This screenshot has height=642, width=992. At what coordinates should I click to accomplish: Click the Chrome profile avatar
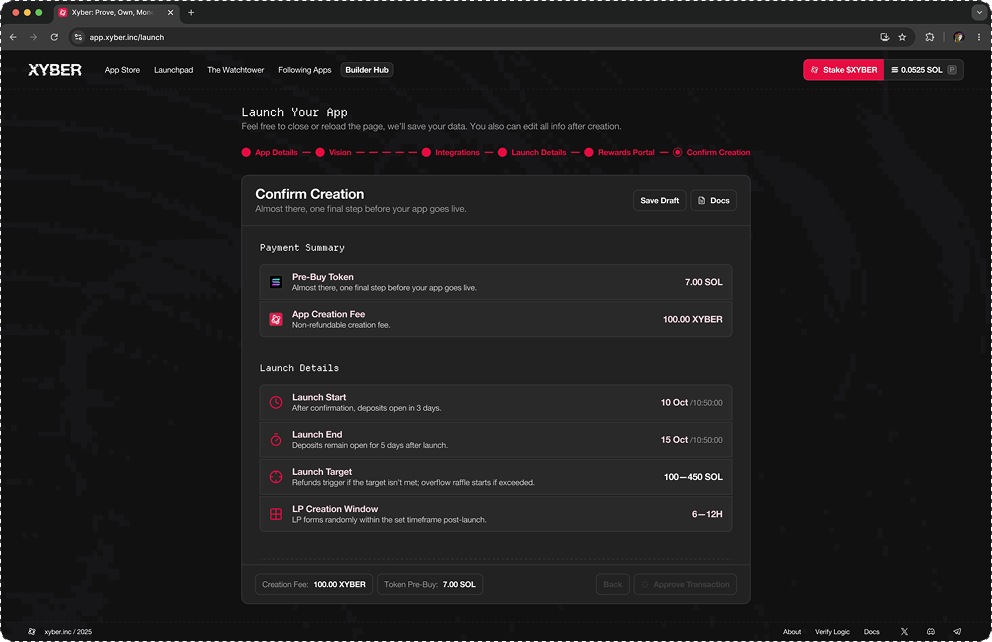958,37
